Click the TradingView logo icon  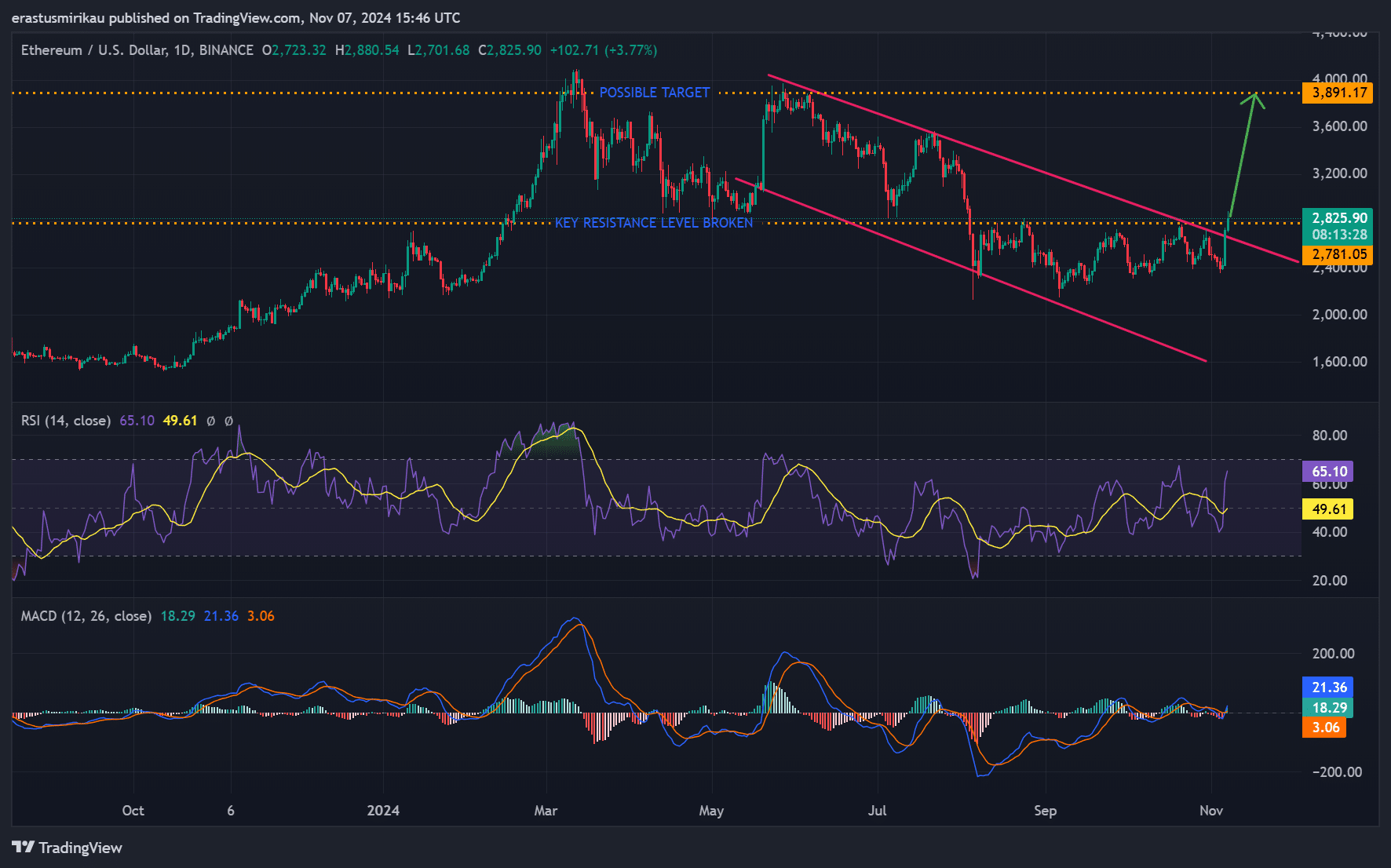click(x=24, y=848)
